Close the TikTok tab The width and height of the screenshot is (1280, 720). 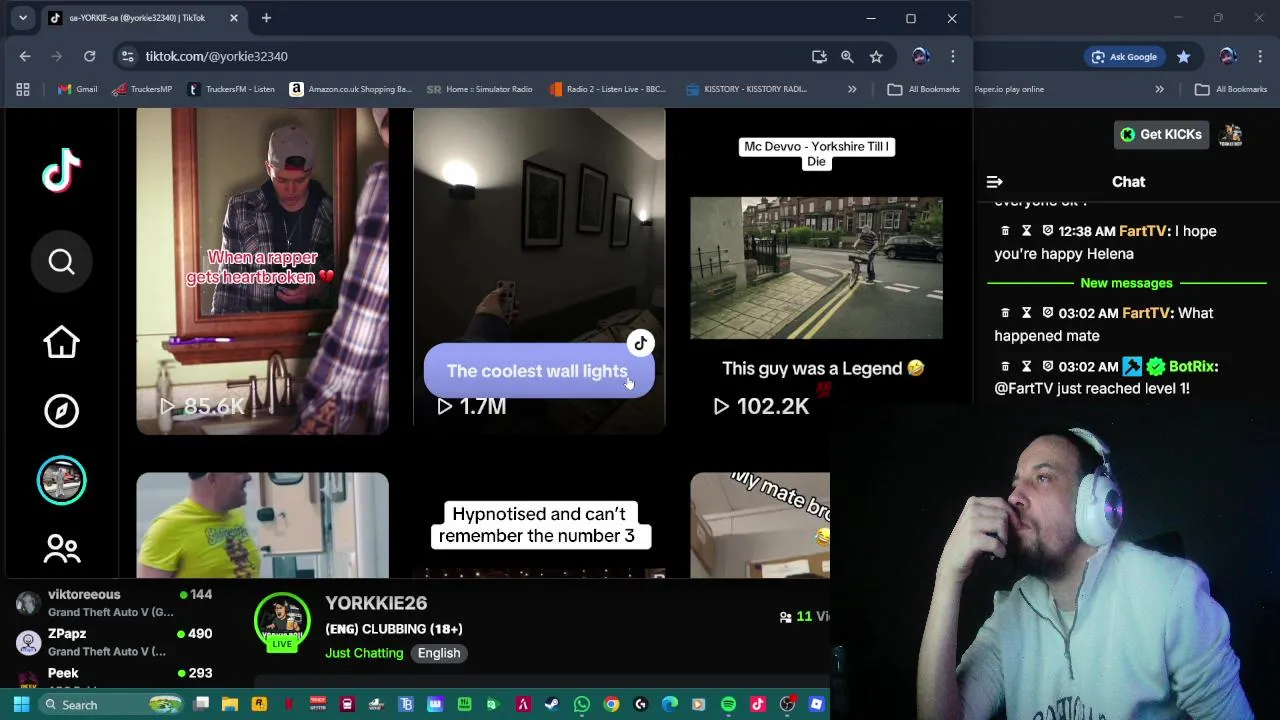pyautogui.click(x=234, y=18)
